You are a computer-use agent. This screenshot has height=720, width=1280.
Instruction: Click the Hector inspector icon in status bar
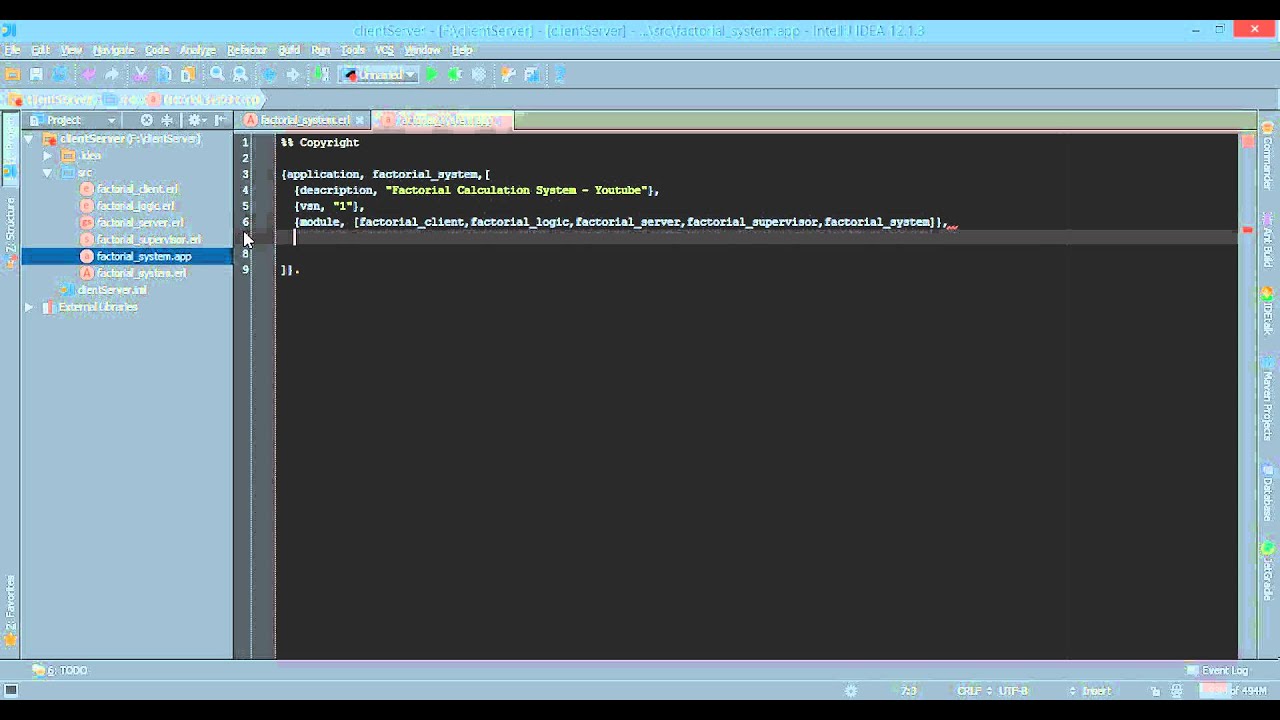tap(1178, 691)
